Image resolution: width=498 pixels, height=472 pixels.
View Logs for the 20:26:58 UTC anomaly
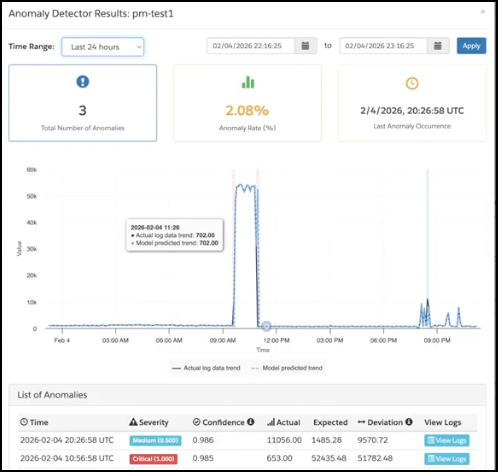coord(447,440)
